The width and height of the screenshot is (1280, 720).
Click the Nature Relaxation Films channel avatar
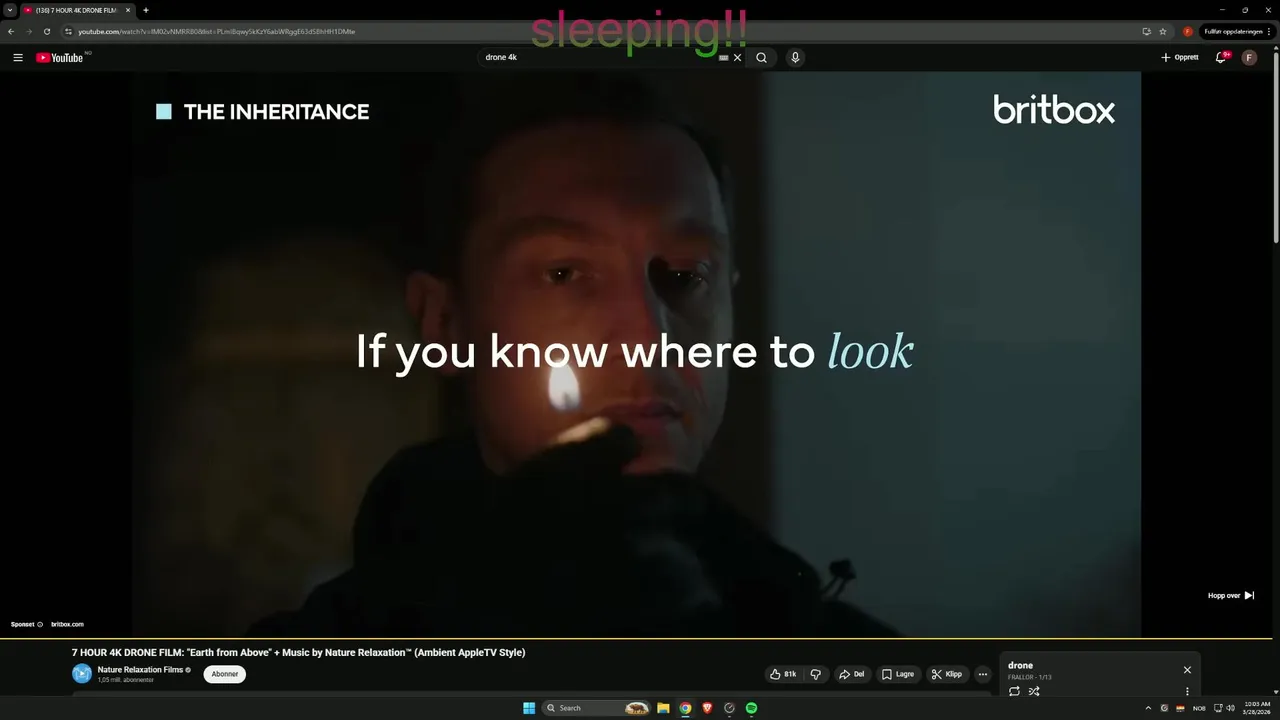click(82, 674)
